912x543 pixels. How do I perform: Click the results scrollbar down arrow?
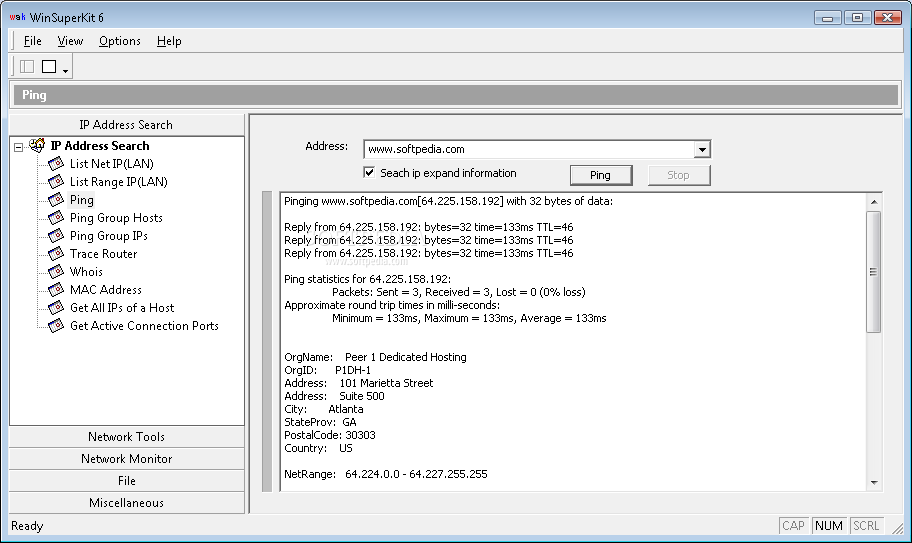[874, 483]
